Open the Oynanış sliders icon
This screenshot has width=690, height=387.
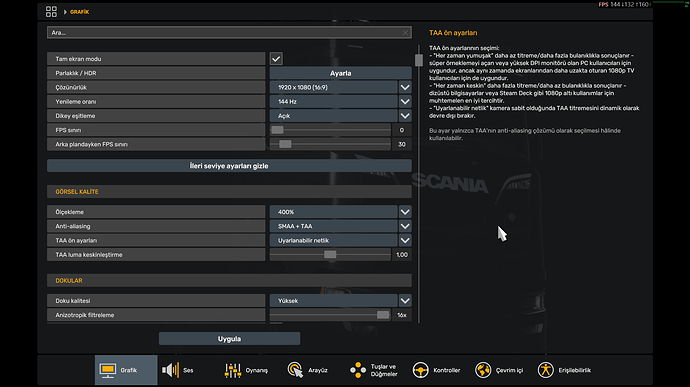click(233, 370)
